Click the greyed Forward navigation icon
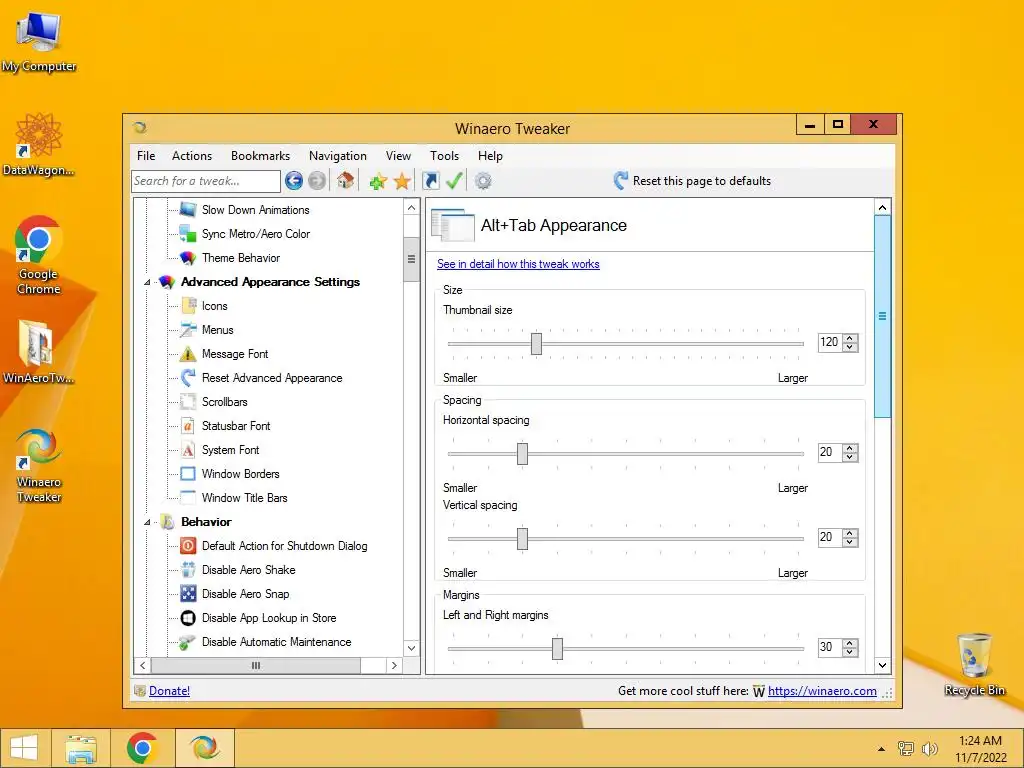This screenshot has height=768, width=1024. point(317,181)
